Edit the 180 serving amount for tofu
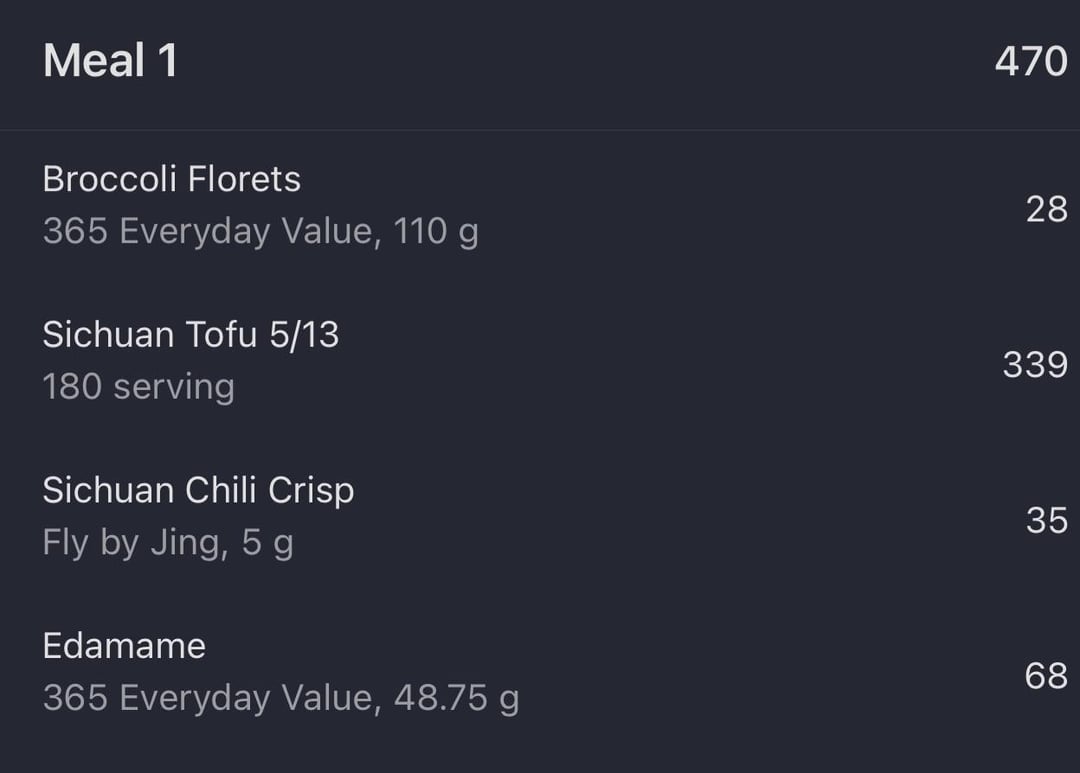 pos(138,386)
